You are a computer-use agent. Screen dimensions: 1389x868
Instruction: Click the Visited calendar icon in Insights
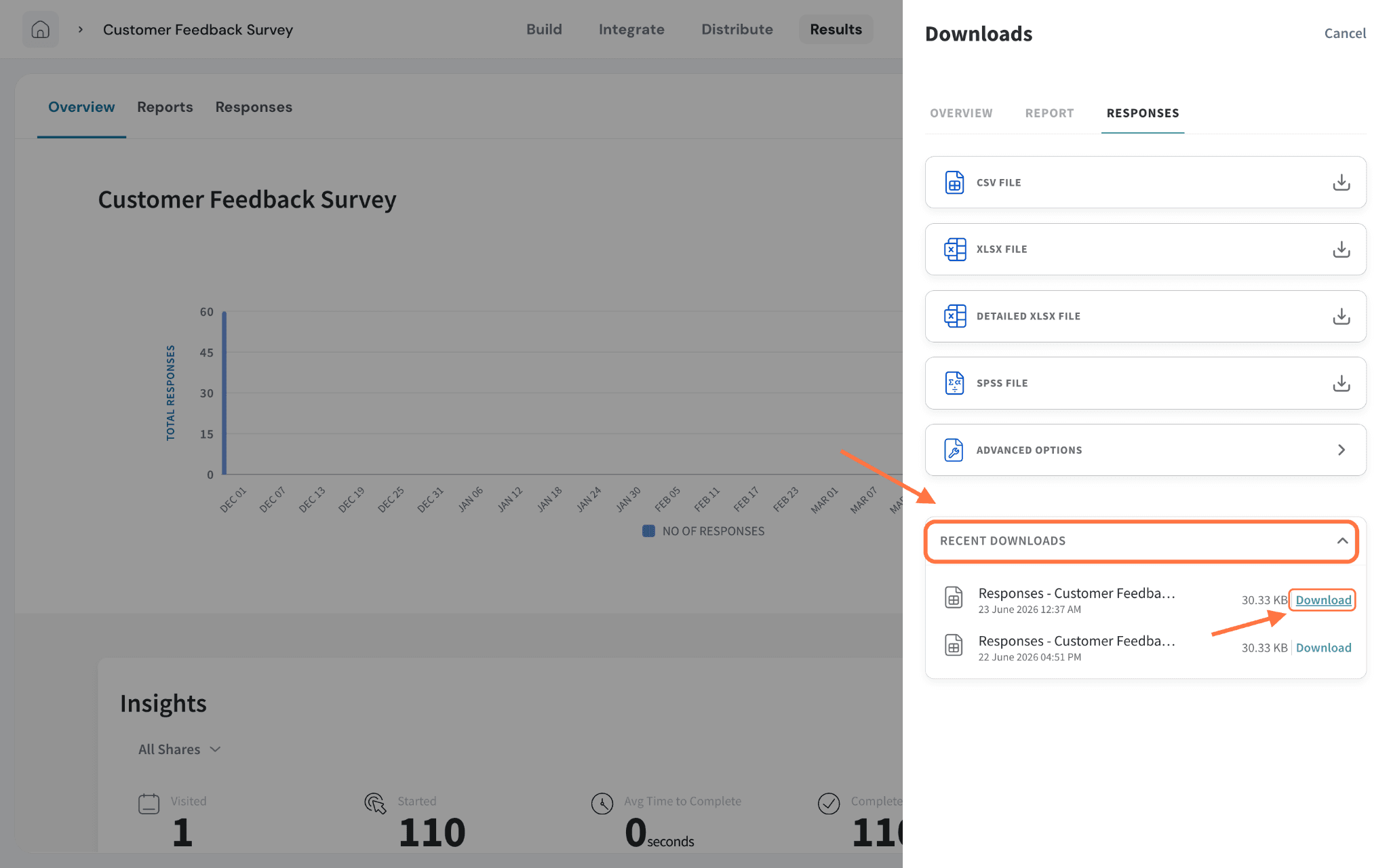(149, 804)
